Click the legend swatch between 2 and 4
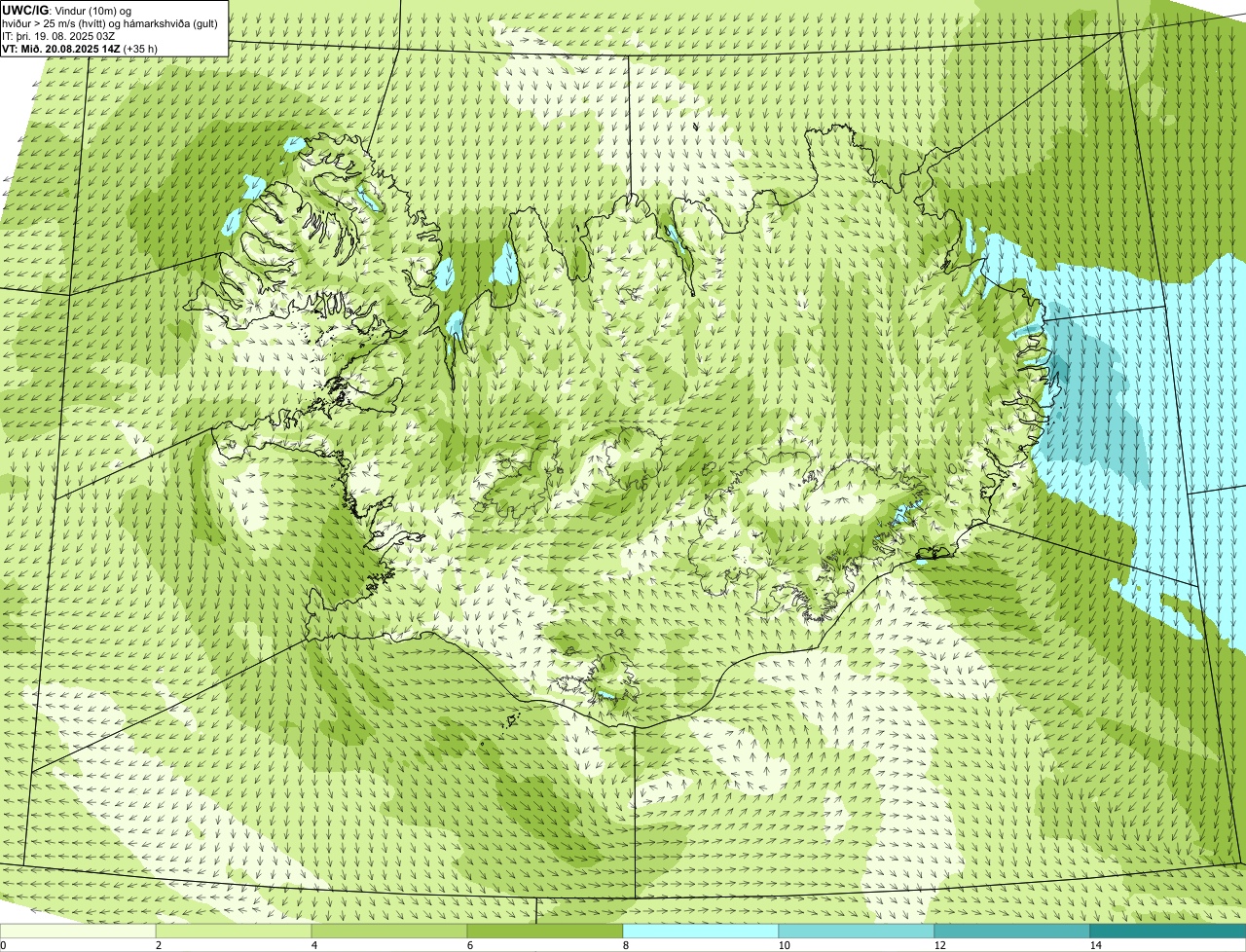1246x952 pixels. 234,932
